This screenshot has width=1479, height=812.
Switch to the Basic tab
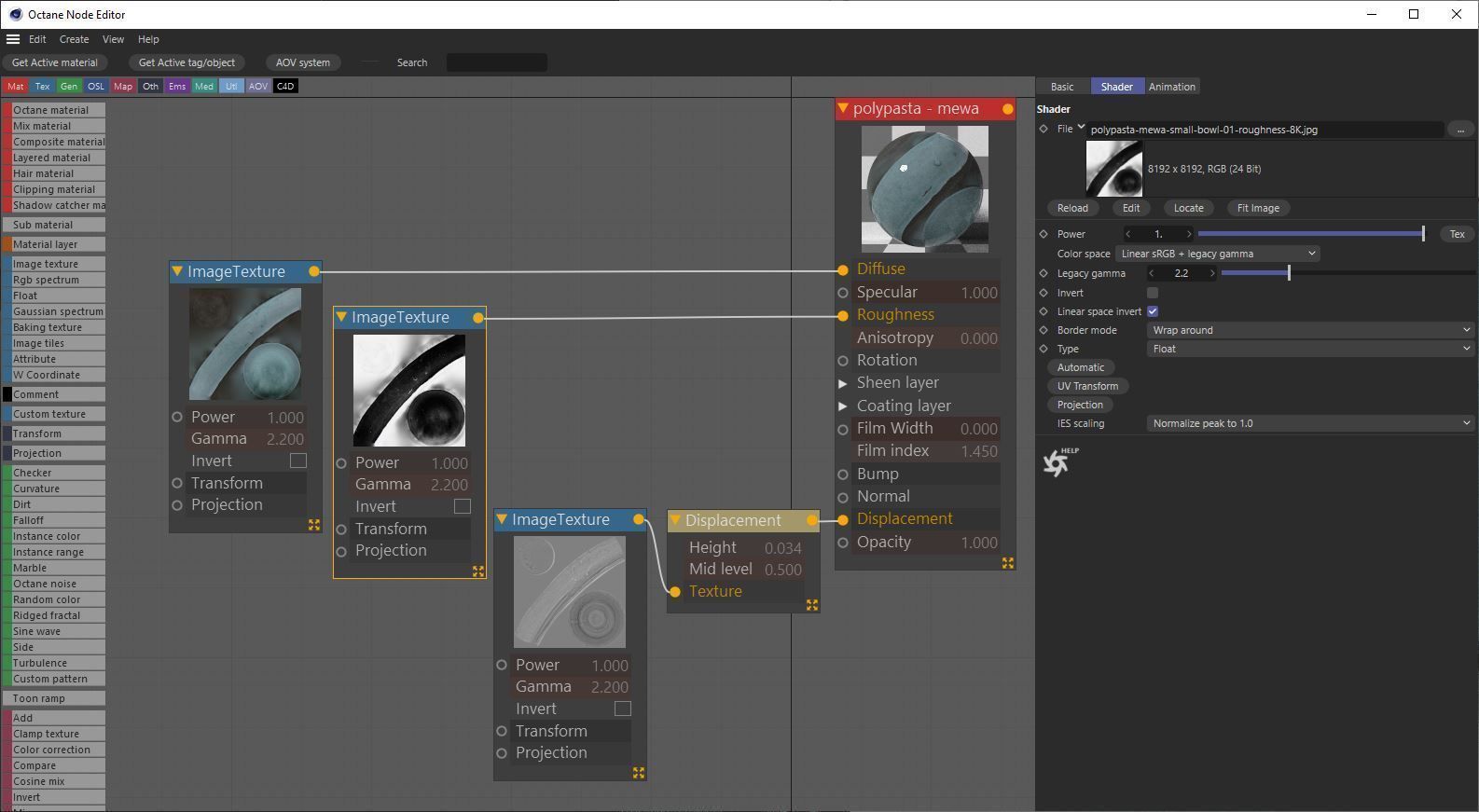point(1062,87)
